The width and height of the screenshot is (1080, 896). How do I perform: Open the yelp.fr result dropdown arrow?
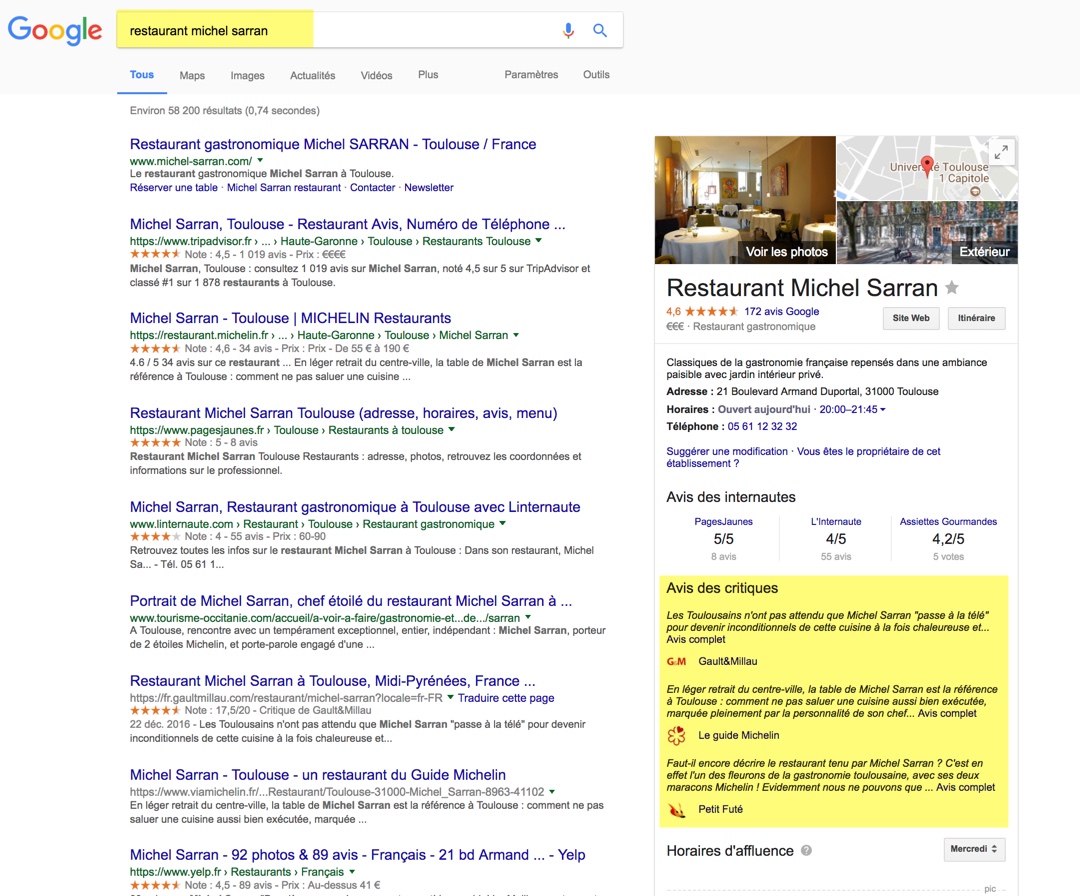click(352, 871)
